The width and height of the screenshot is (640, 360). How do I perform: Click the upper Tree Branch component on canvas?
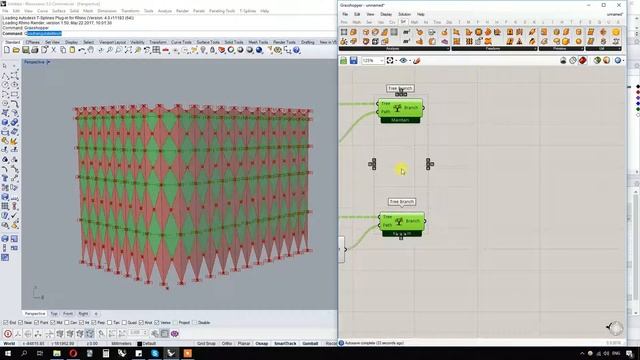click(x=400, y=111)
